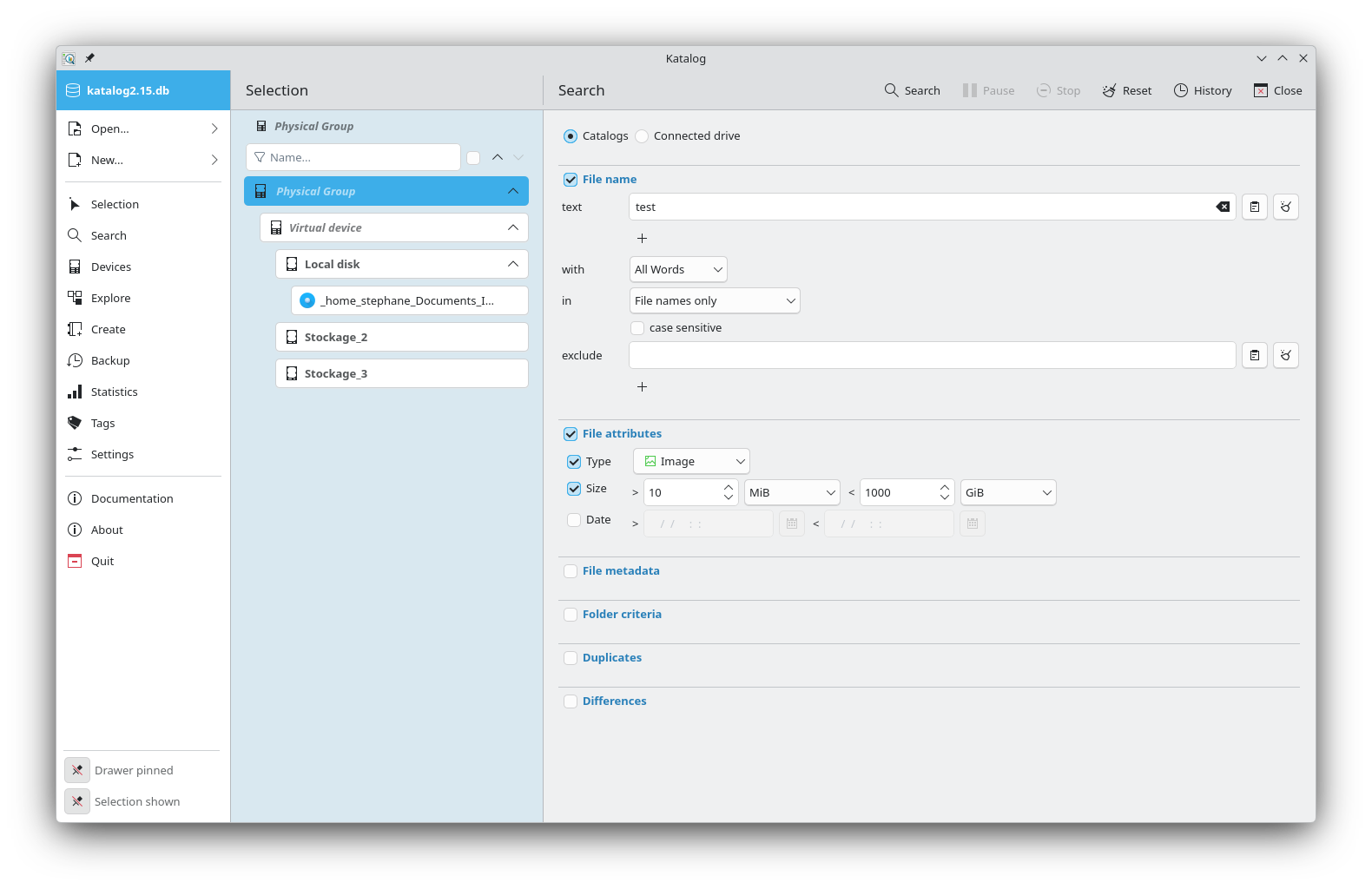Toggle the Drawer pinned pin icon
The height and width of the screenshot is (889, 1372).
pyautogui.click(x=77, y=770)
